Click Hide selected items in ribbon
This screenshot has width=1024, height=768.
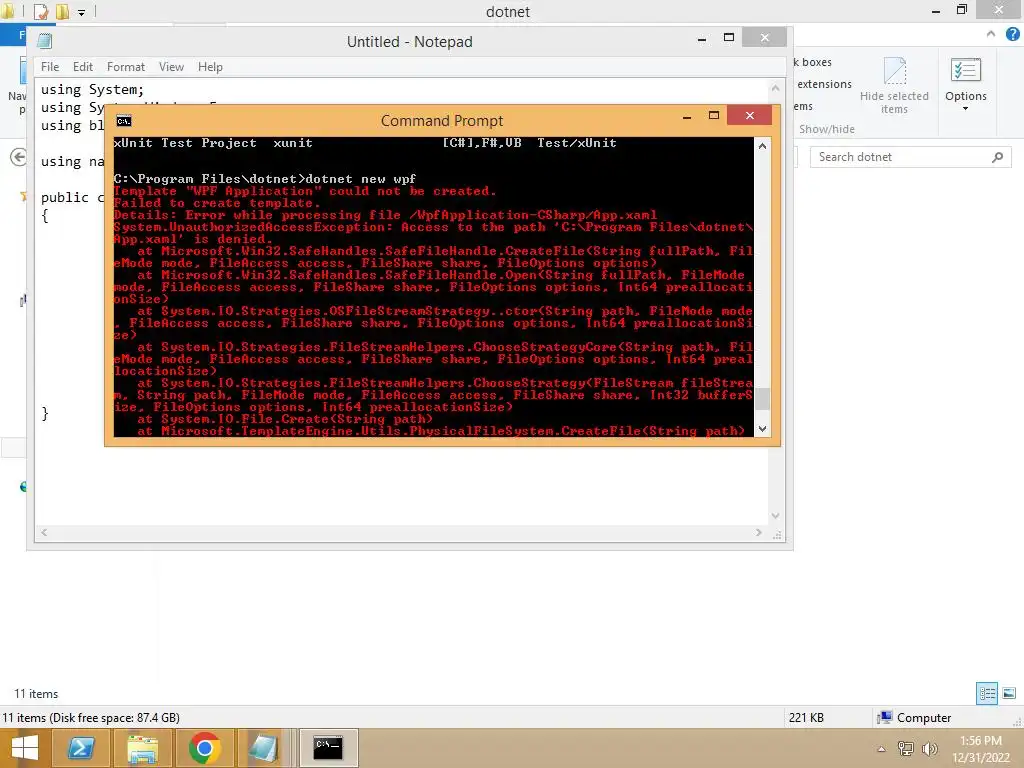click(894, 86)
